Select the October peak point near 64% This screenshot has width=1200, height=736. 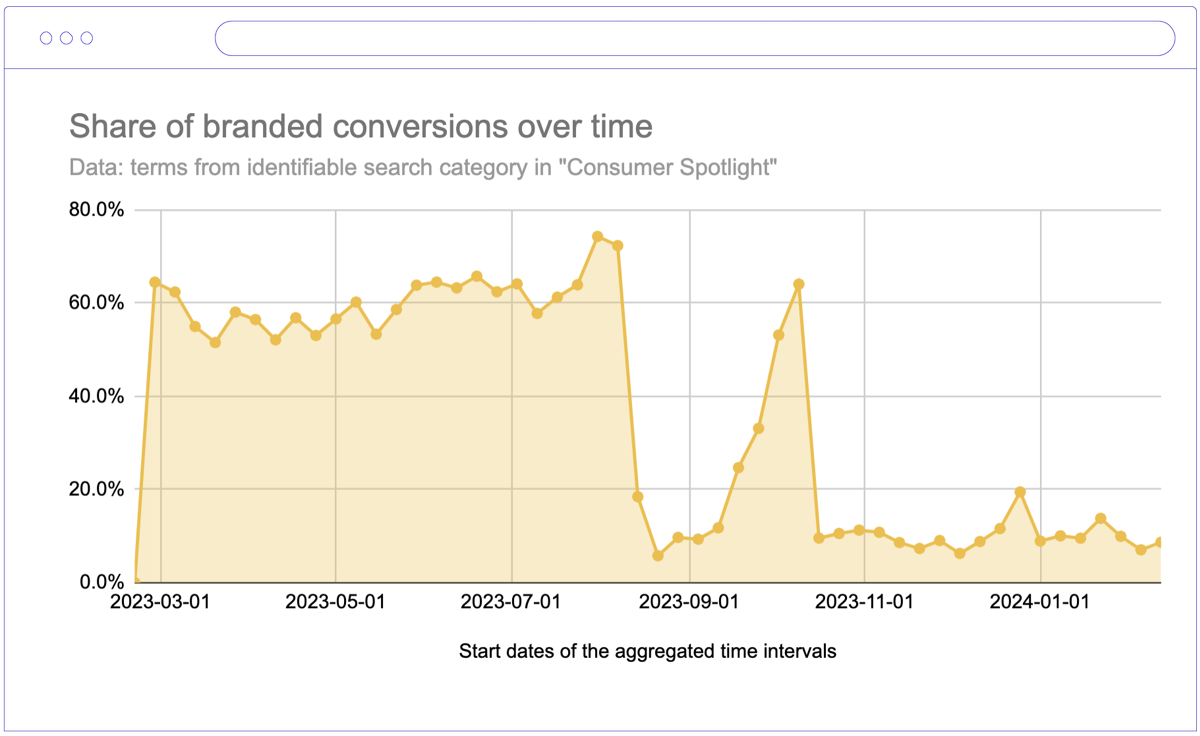[799, 285]
